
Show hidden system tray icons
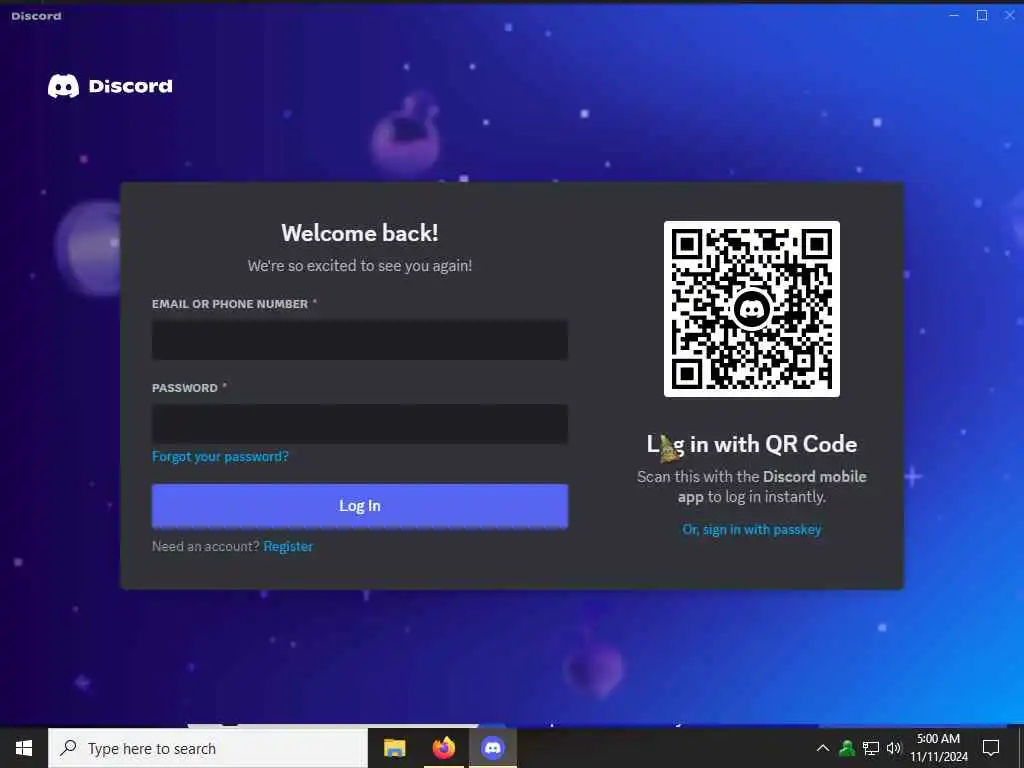pos(823,748)
